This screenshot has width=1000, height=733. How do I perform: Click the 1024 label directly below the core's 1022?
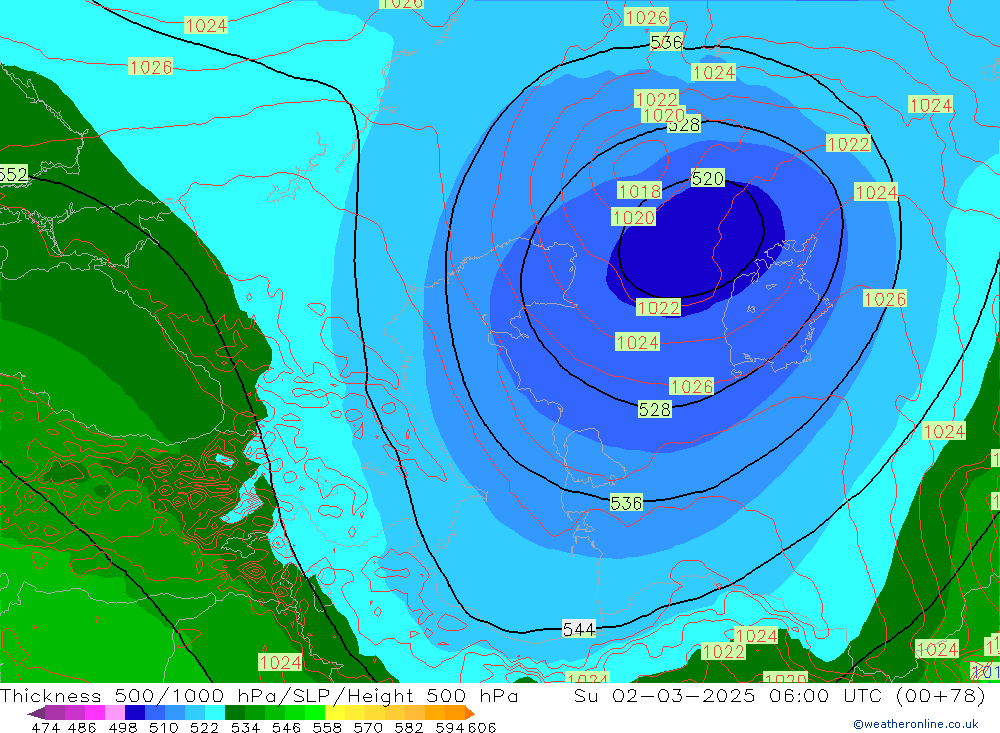tap(638, 342)
